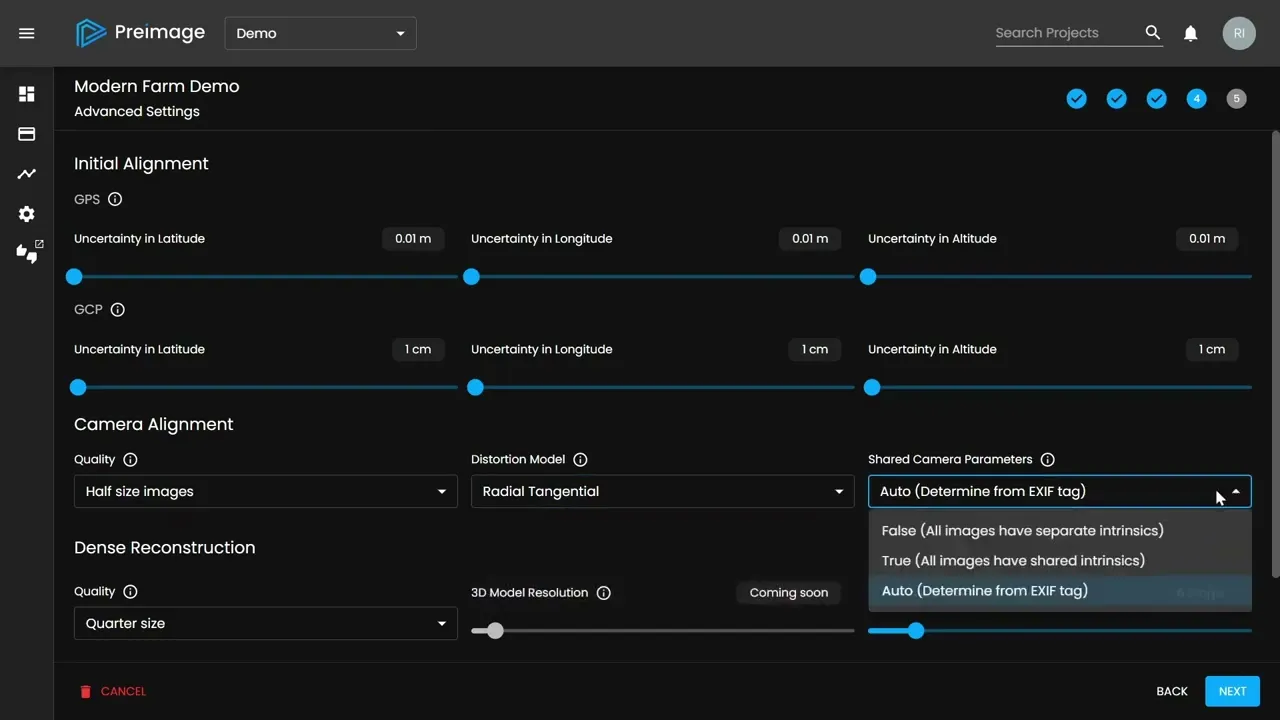
Task: Click the NEXT button
Action: point(1232,691)
